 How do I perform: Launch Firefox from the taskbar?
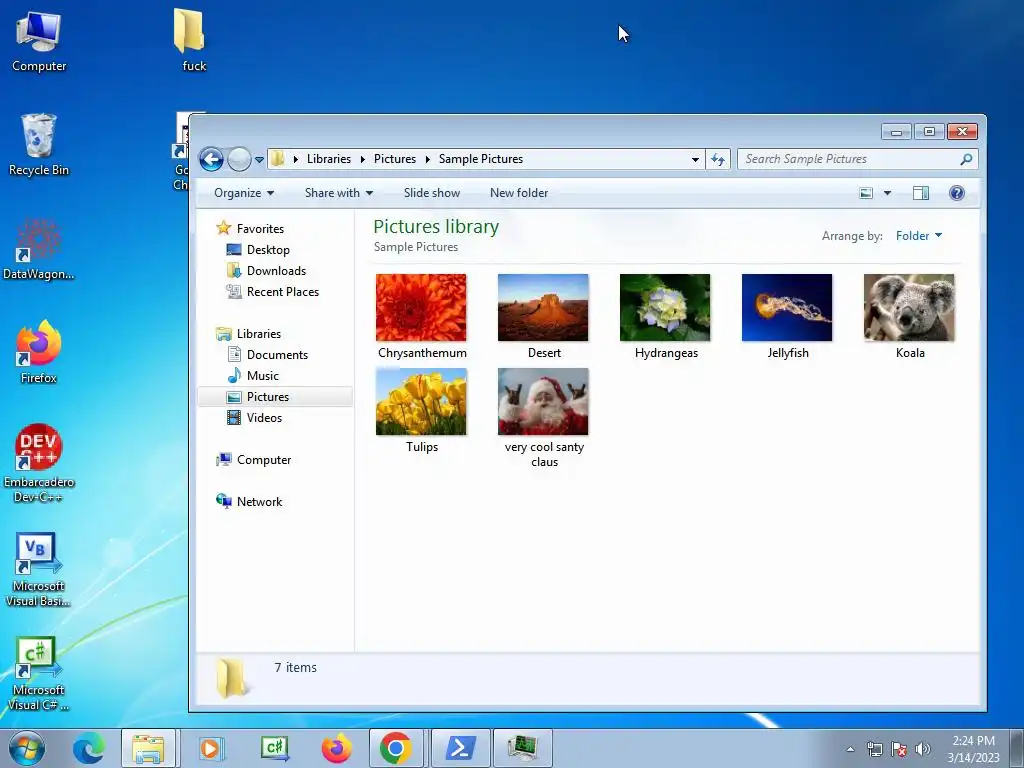click(x=336, y=748)
